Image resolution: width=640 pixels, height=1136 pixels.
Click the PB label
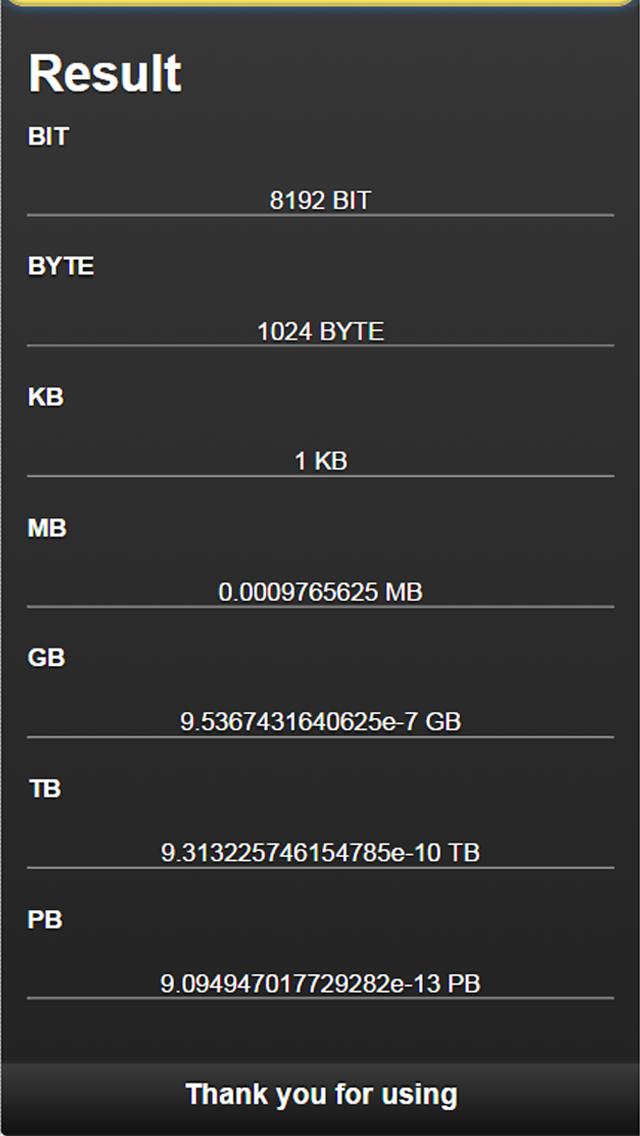pyautogui.click(x=45, y=920)
